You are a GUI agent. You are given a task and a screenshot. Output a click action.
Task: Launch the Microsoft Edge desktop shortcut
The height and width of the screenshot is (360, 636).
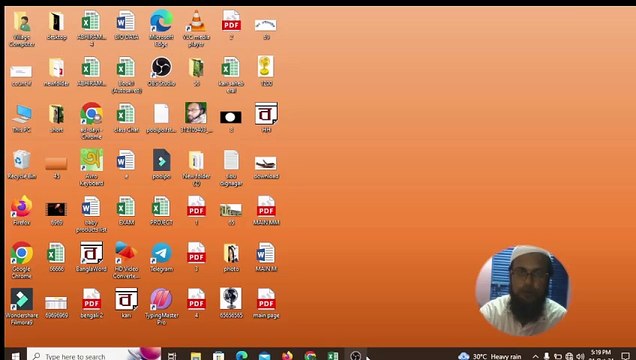click(161, 28)
